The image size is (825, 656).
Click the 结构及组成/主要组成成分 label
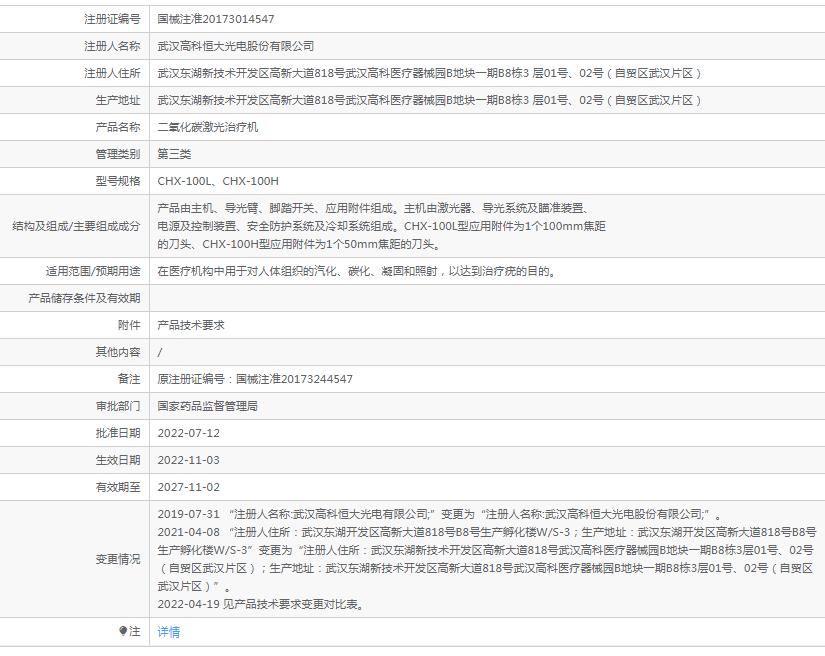click(76, 226)
